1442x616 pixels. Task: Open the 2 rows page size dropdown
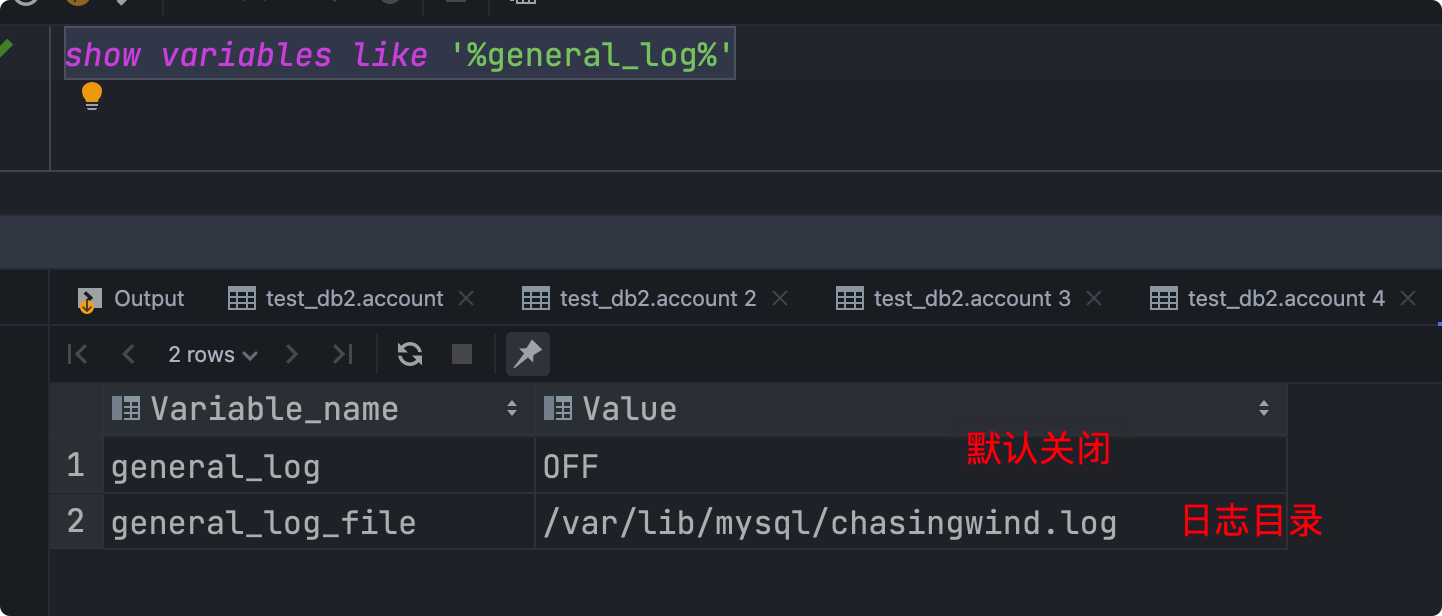click(213, 354)
